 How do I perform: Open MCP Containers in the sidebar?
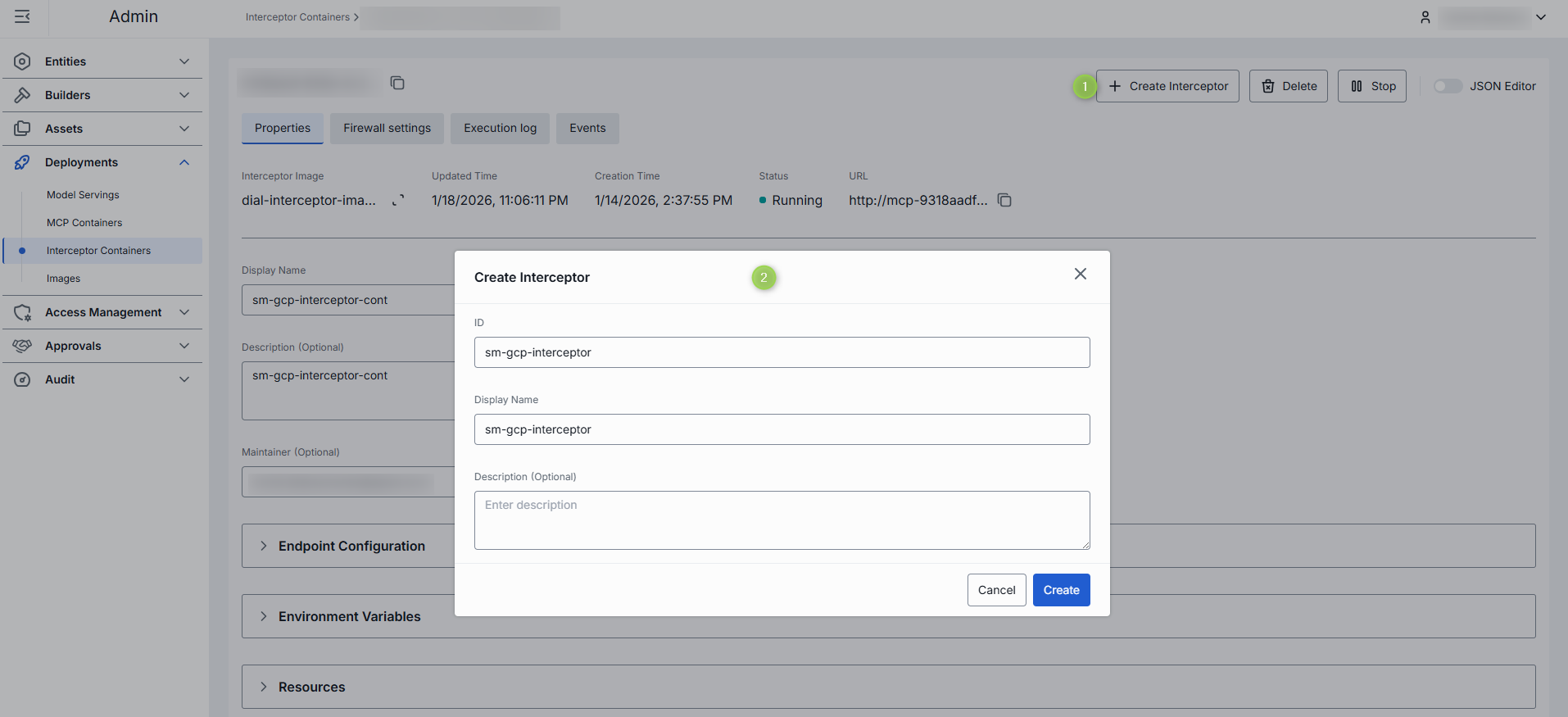click(84, 223)
